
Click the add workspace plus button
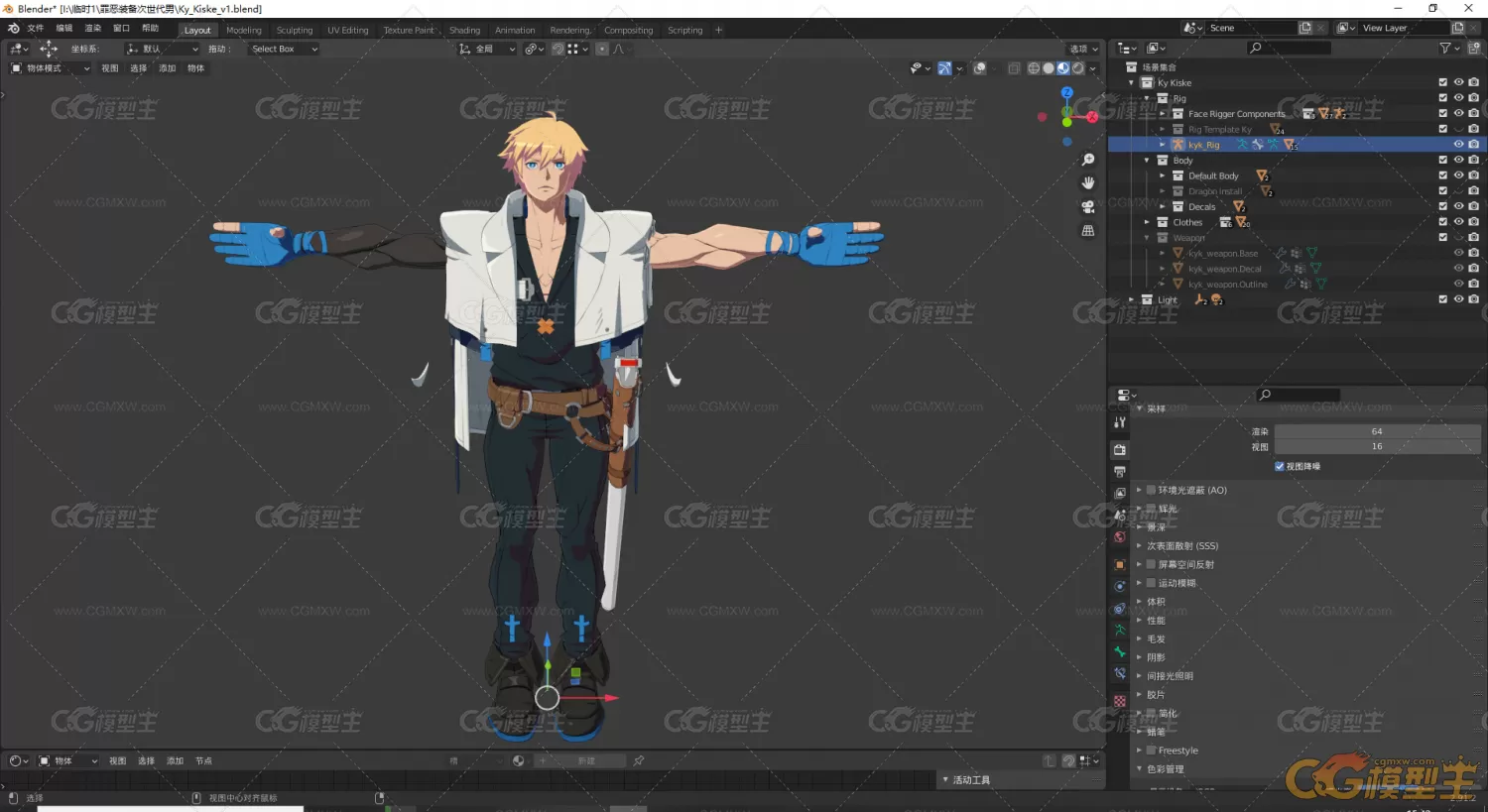(x=719, y=30)
